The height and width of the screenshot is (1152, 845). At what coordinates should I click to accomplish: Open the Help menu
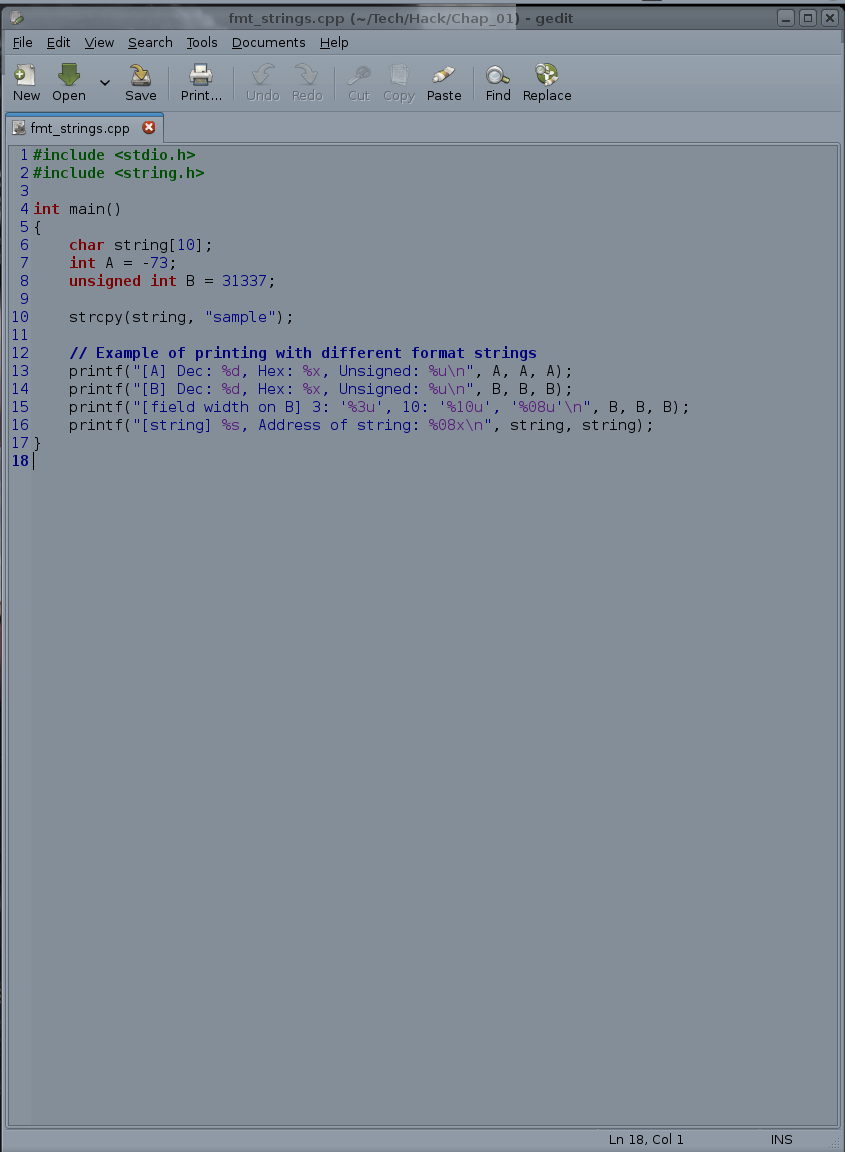[x=334, y=43]
